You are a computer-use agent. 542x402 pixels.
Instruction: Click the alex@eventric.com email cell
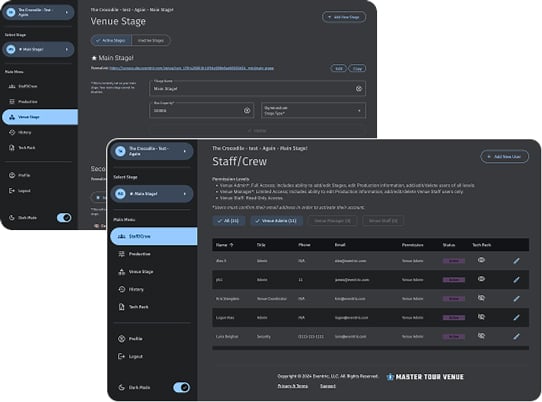click(x=350, y=261)
